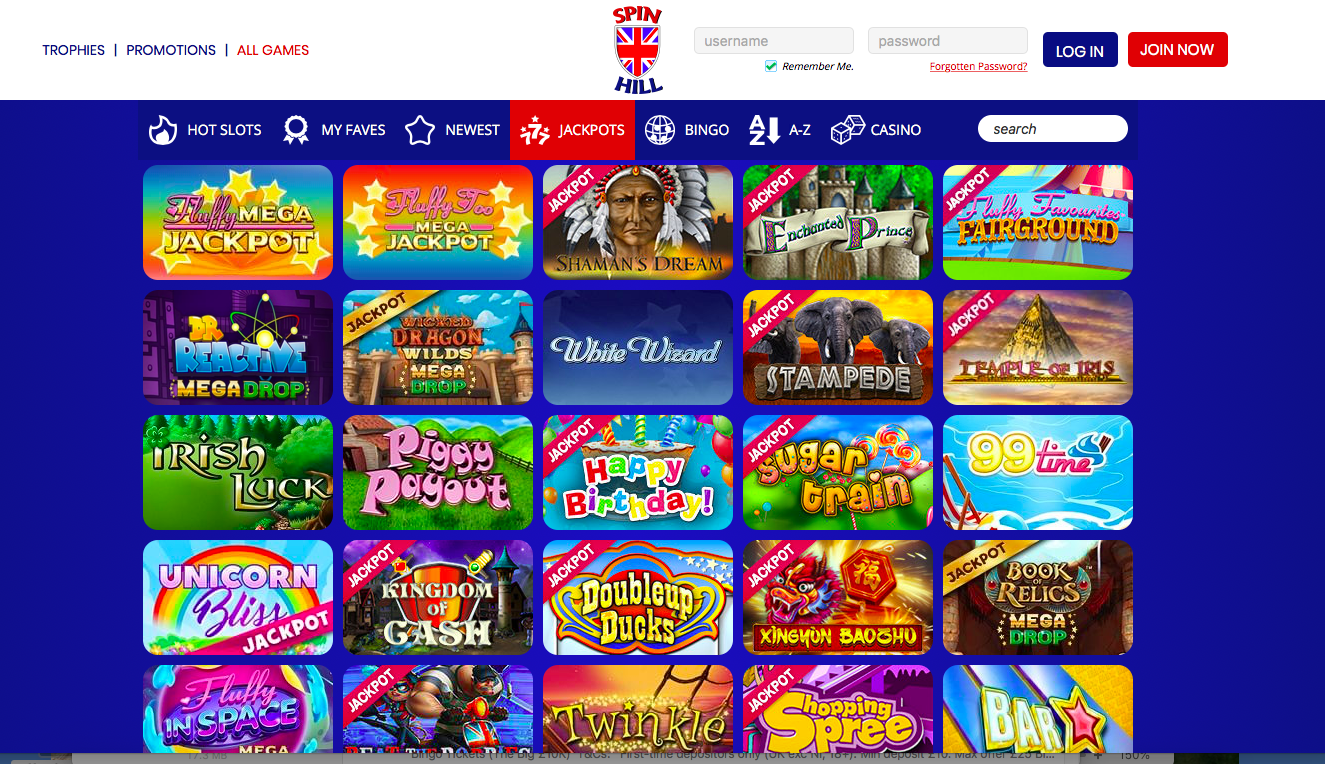The width and height of the screenshot is (1325, 764).
Task: Select the Newest star icon
Action: tap(420, 129)
